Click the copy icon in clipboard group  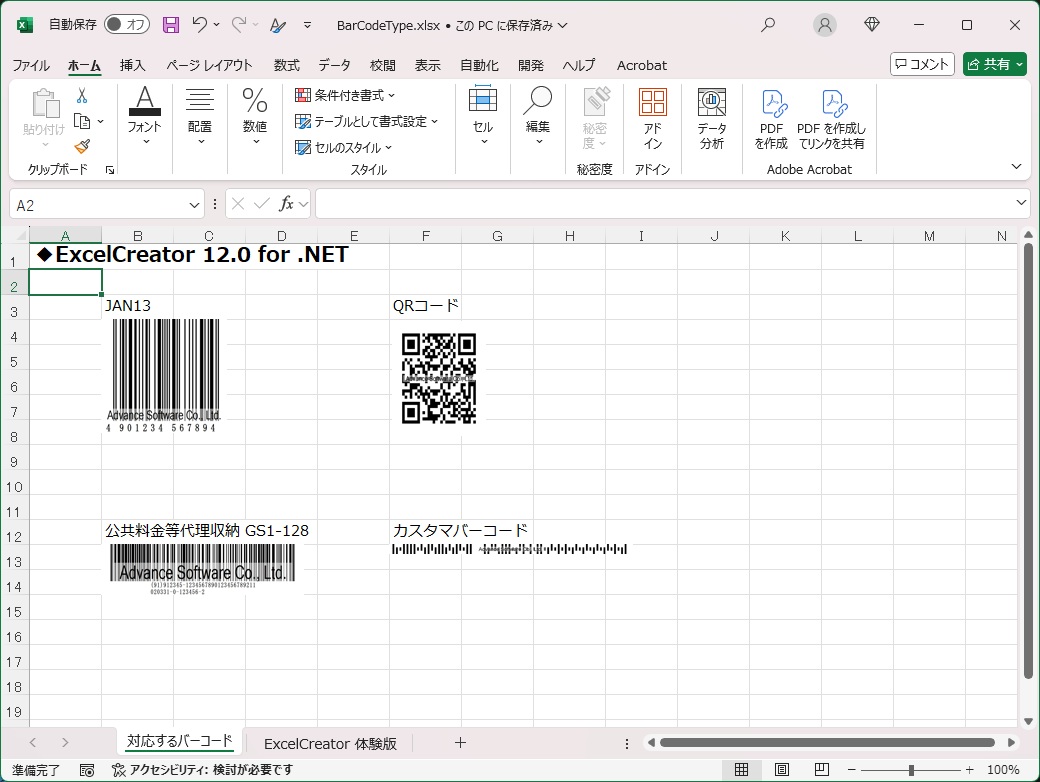(x=82, y=121)
